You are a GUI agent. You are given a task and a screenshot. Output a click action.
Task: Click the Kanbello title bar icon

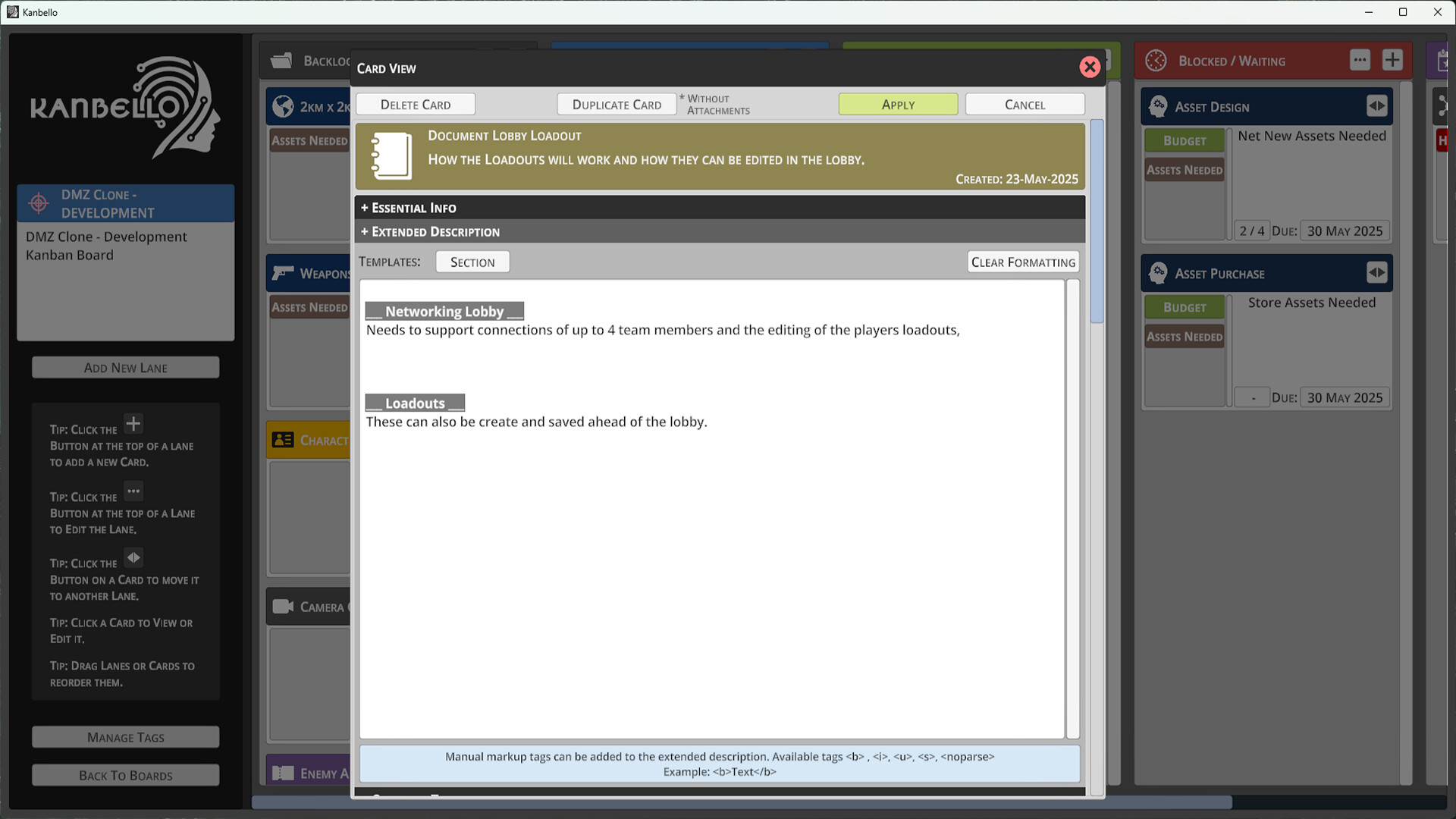pos(11,12)
